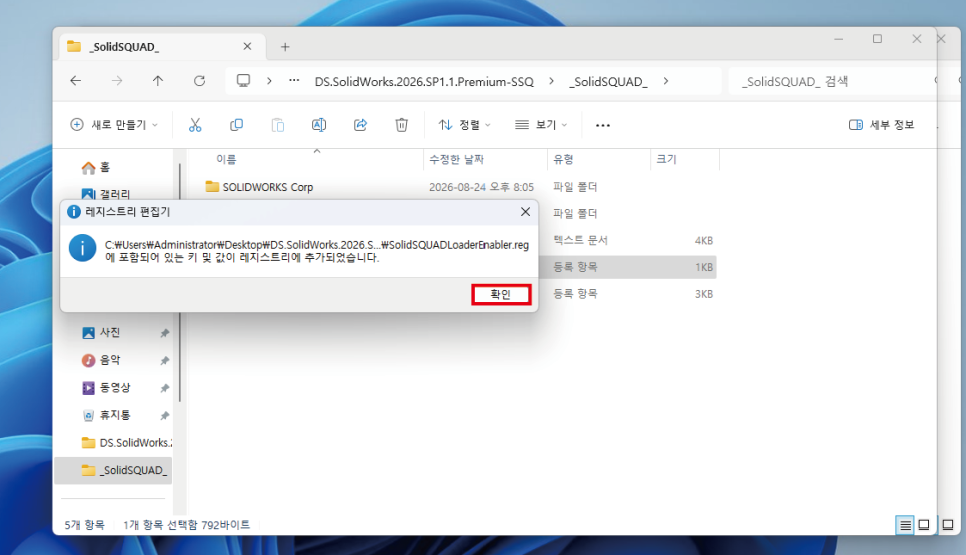
Task: Click the paste clipboard icon
Action: click(x=278, y=125)
